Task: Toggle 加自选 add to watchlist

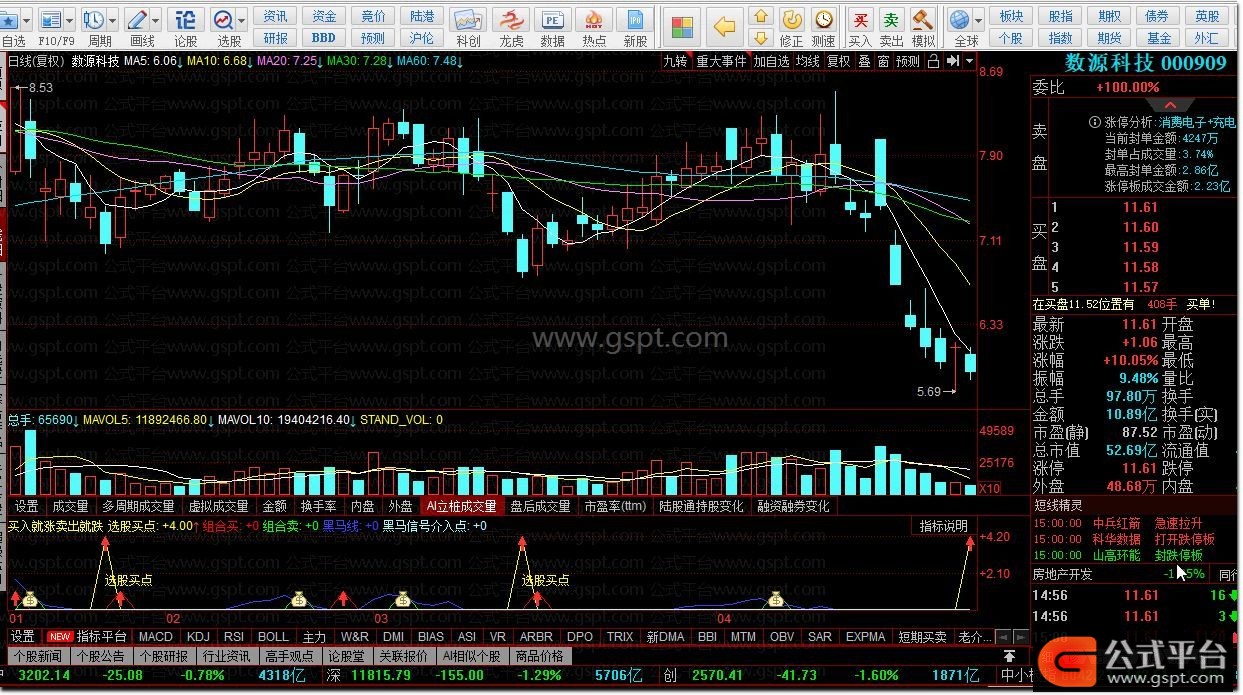Action: pos(771,61)
